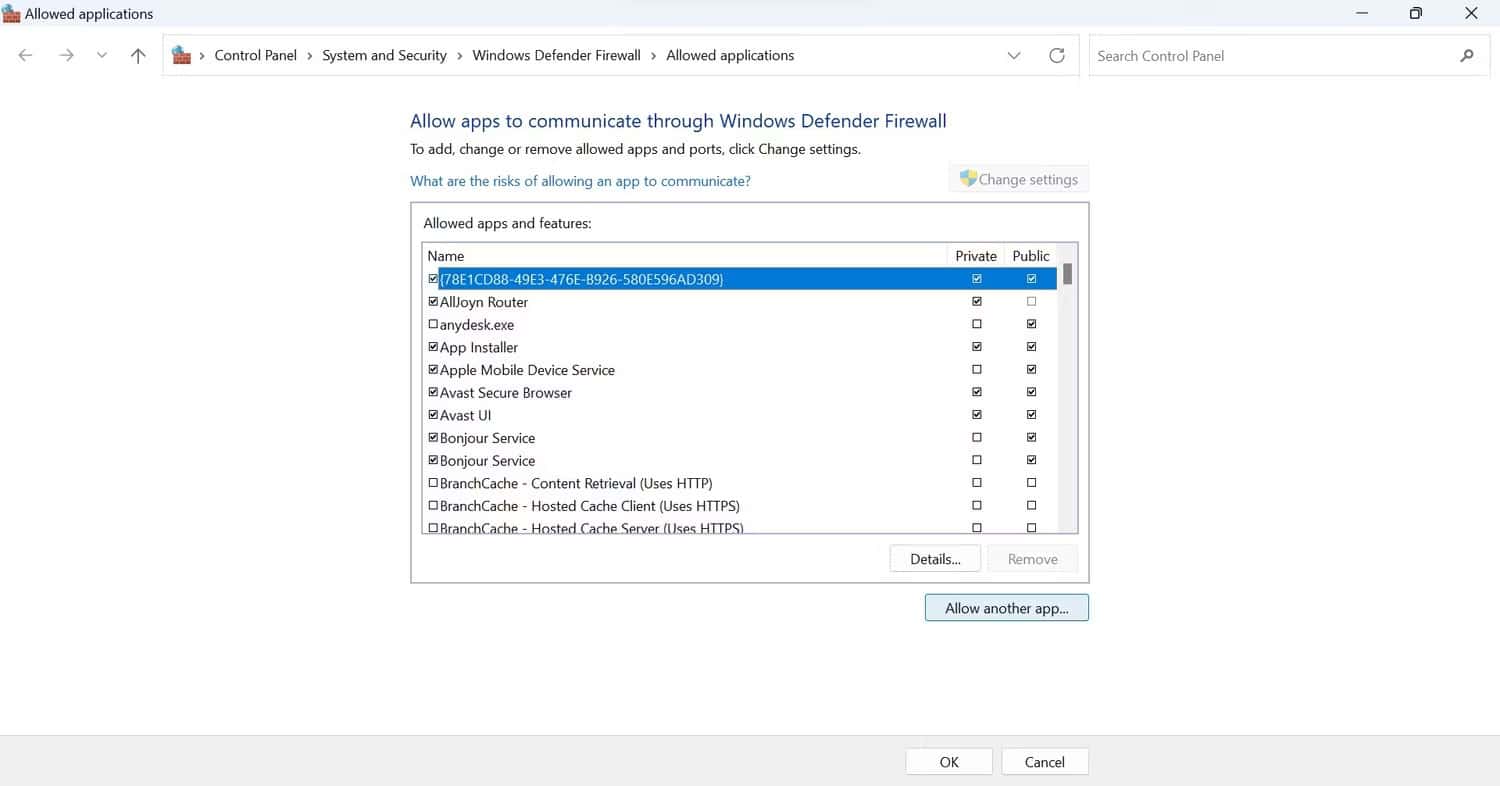Toggle Public checkbox for Avast UI
The image size is (1500, 786).
click(1032, 415)
